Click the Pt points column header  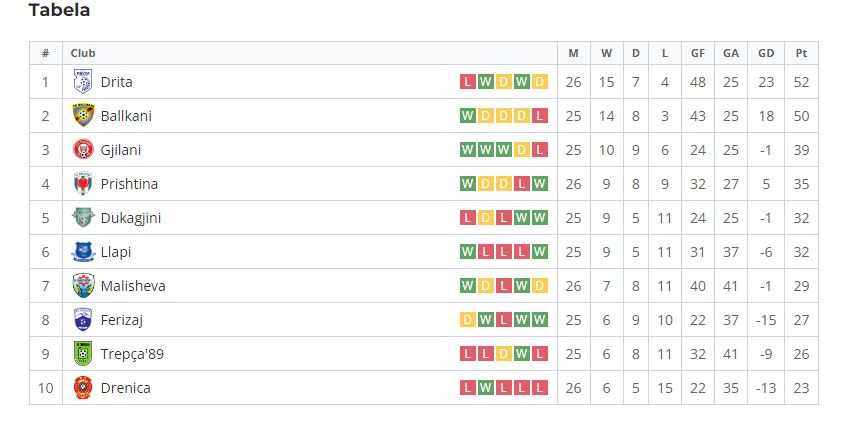[x=801, y=53]
